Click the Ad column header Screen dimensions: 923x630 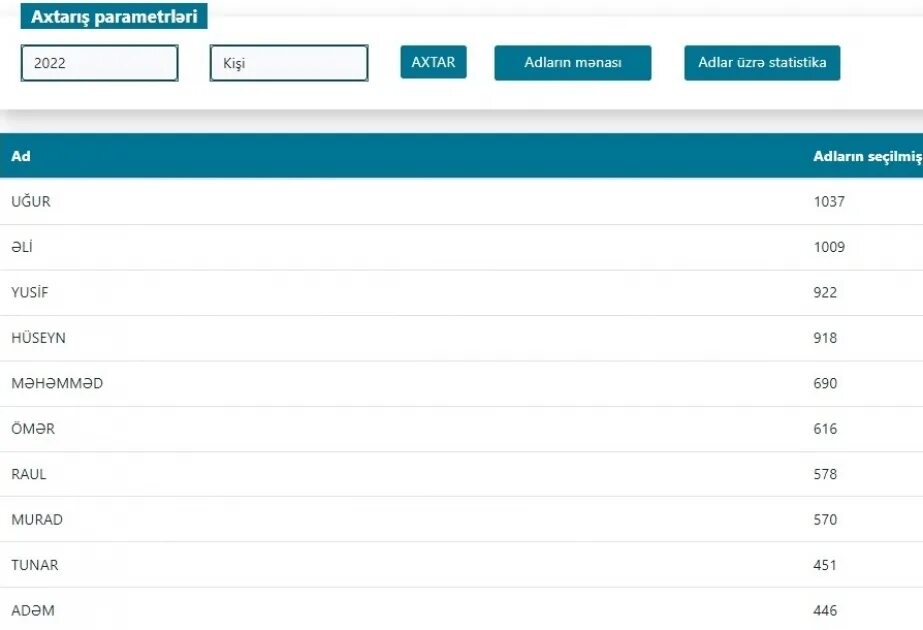(21, 156)
